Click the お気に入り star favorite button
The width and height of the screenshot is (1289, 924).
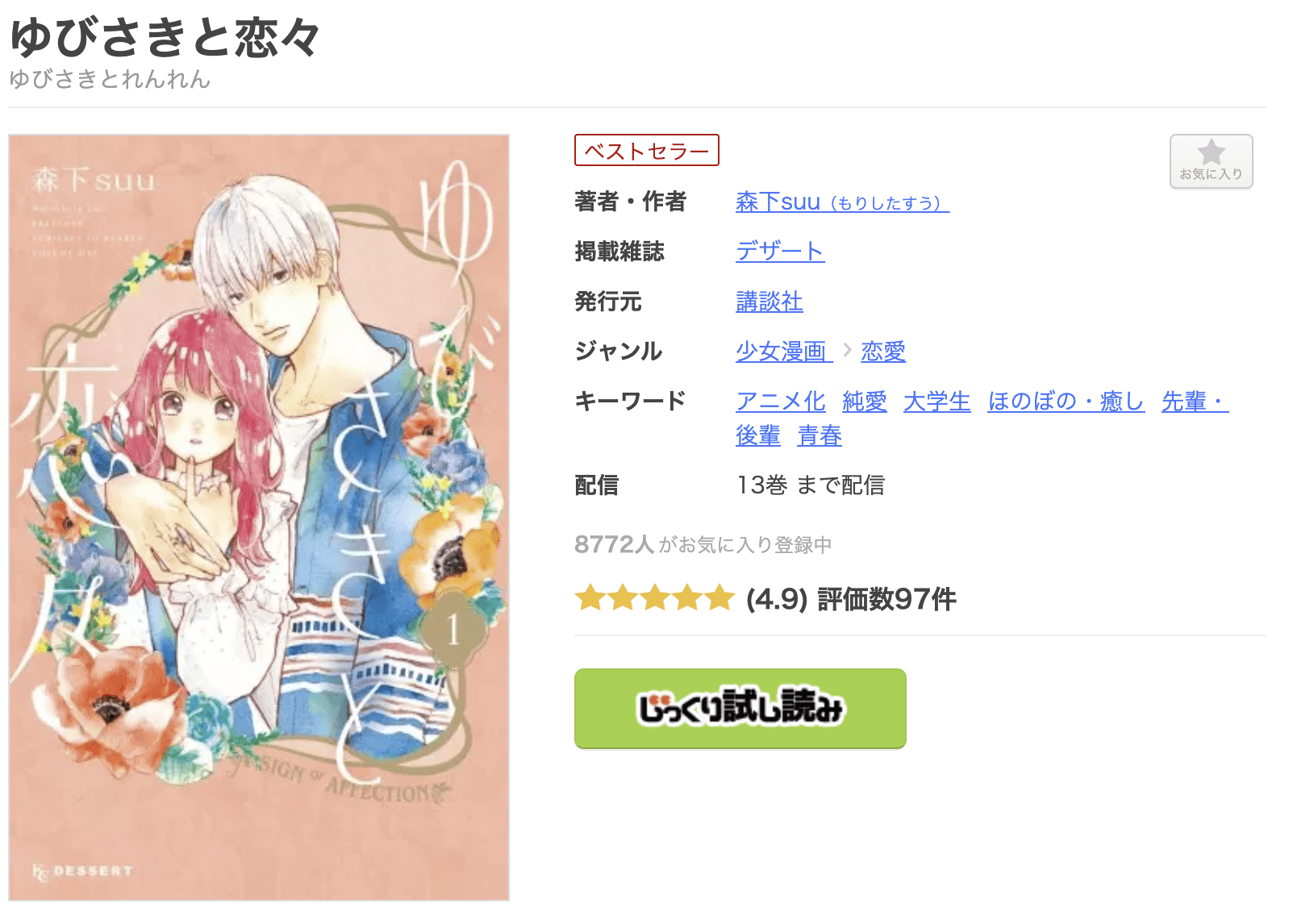(1211, 161)
